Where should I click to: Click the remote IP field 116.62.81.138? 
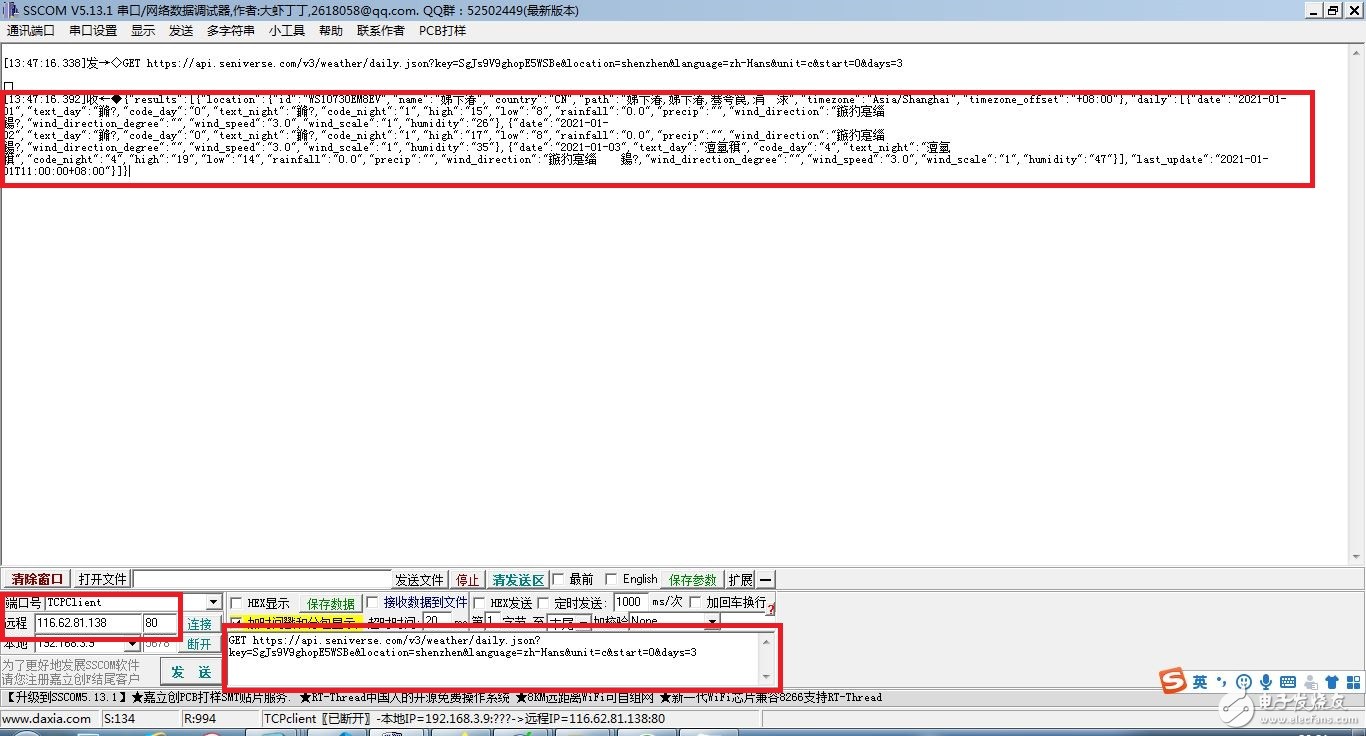pyautogui.click(x=87, y=623)
